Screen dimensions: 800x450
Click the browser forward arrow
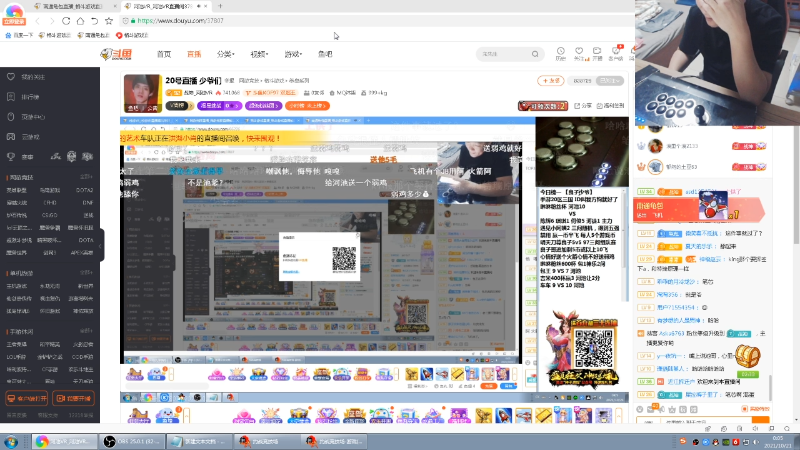tap(52, 21)
